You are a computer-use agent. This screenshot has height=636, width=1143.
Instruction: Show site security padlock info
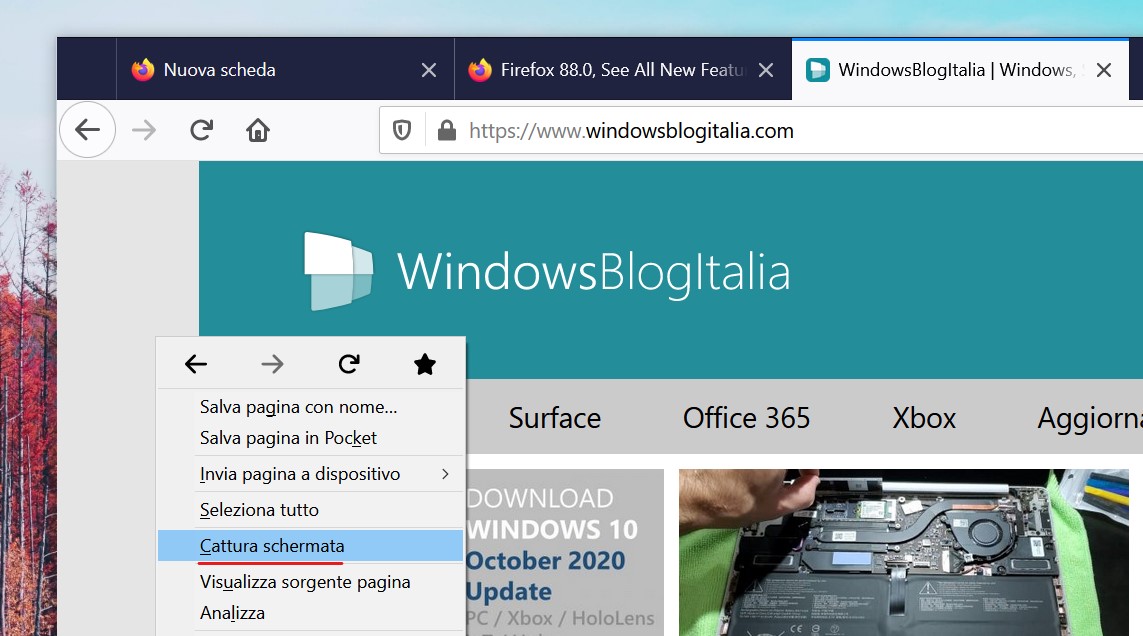447,131
